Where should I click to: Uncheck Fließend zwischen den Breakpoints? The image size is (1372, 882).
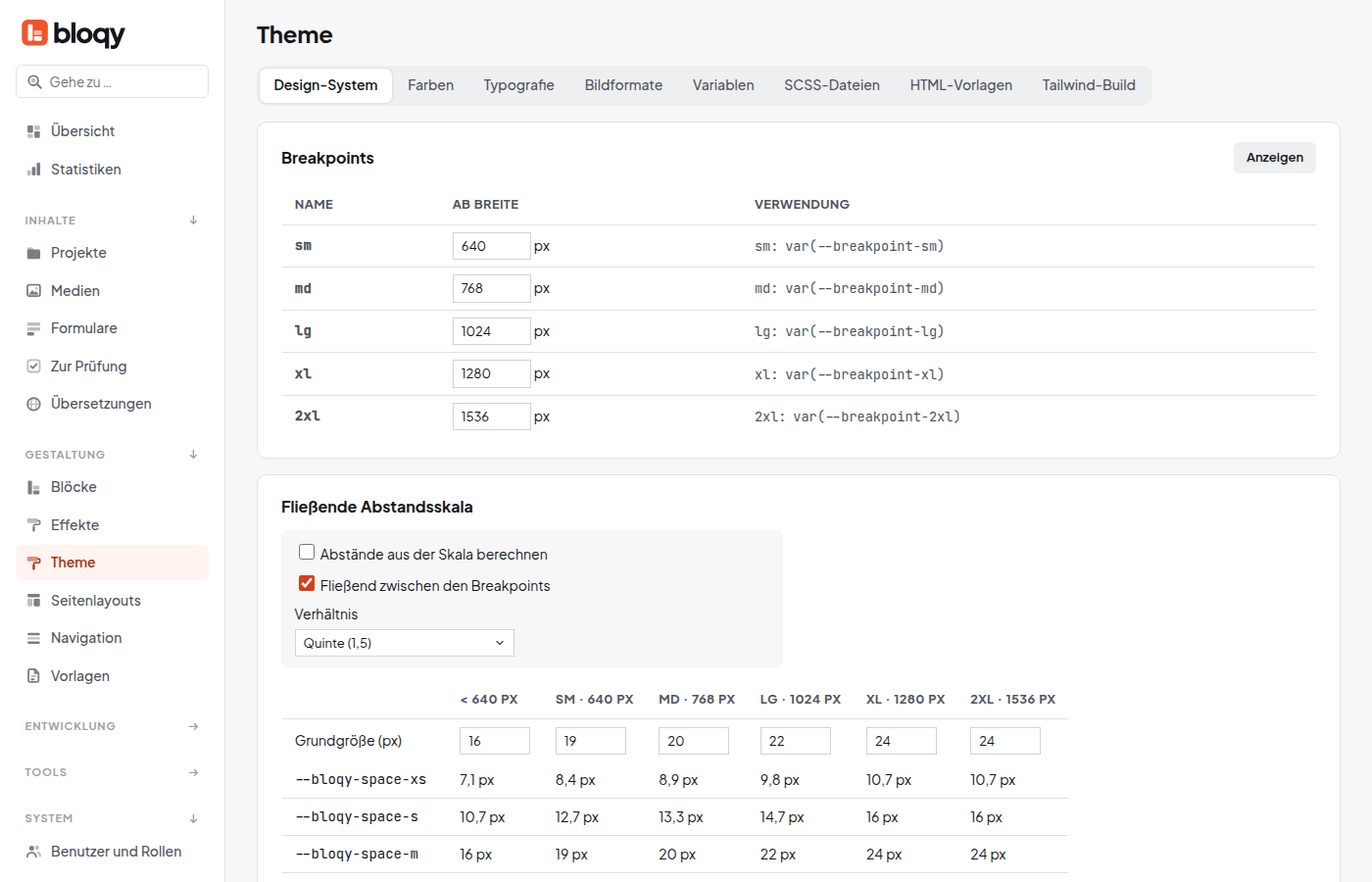tap(307, 584)
